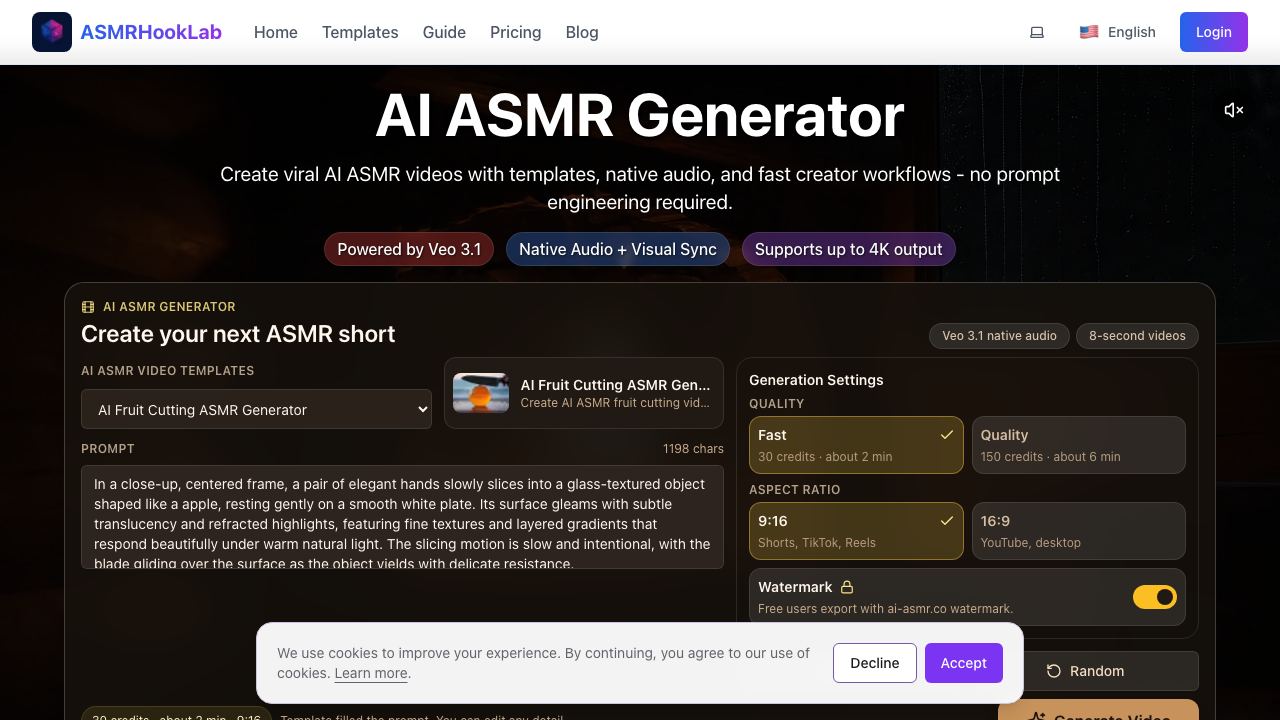Viewport: 1280px width, 720px height.
Task: Click the Create your next ASMR short heading
Action: 238,334
